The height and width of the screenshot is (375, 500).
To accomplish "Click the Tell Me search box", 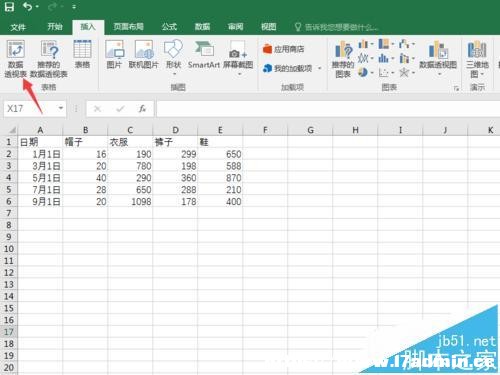I will tap(337, 27).
